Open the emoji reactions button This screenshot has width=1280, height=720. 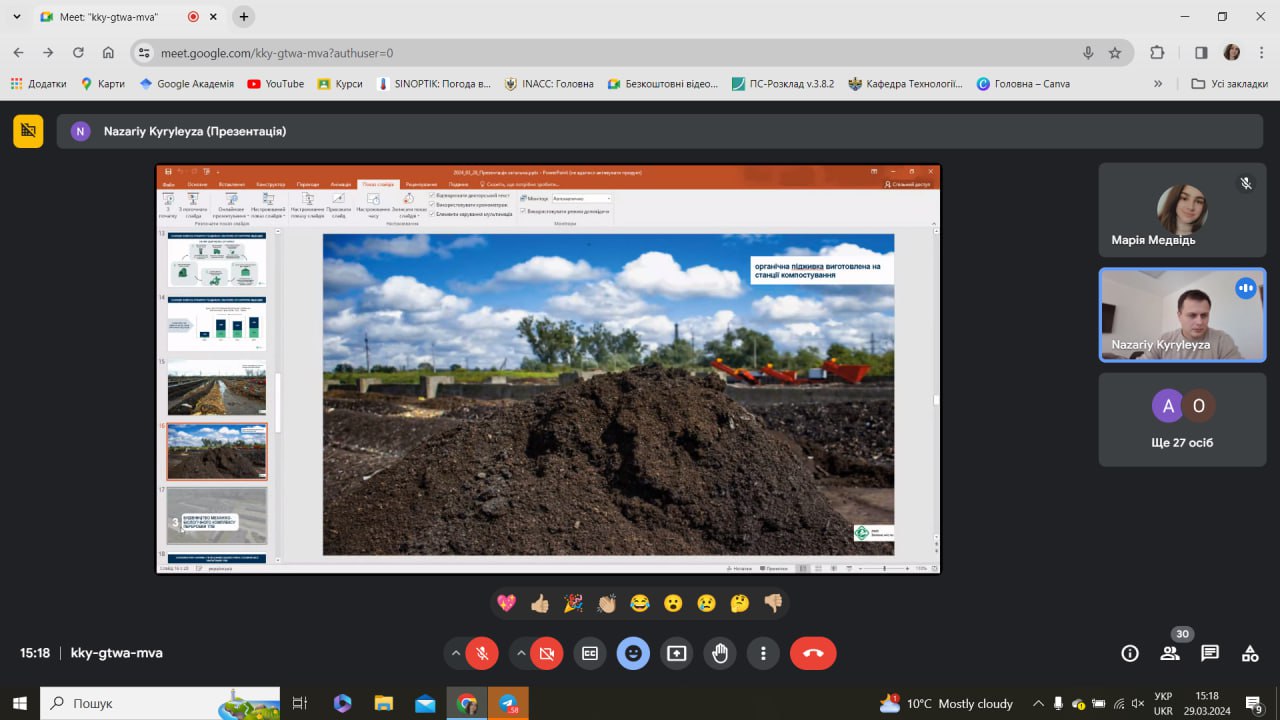pyautogui.click(x=633, y=653)
